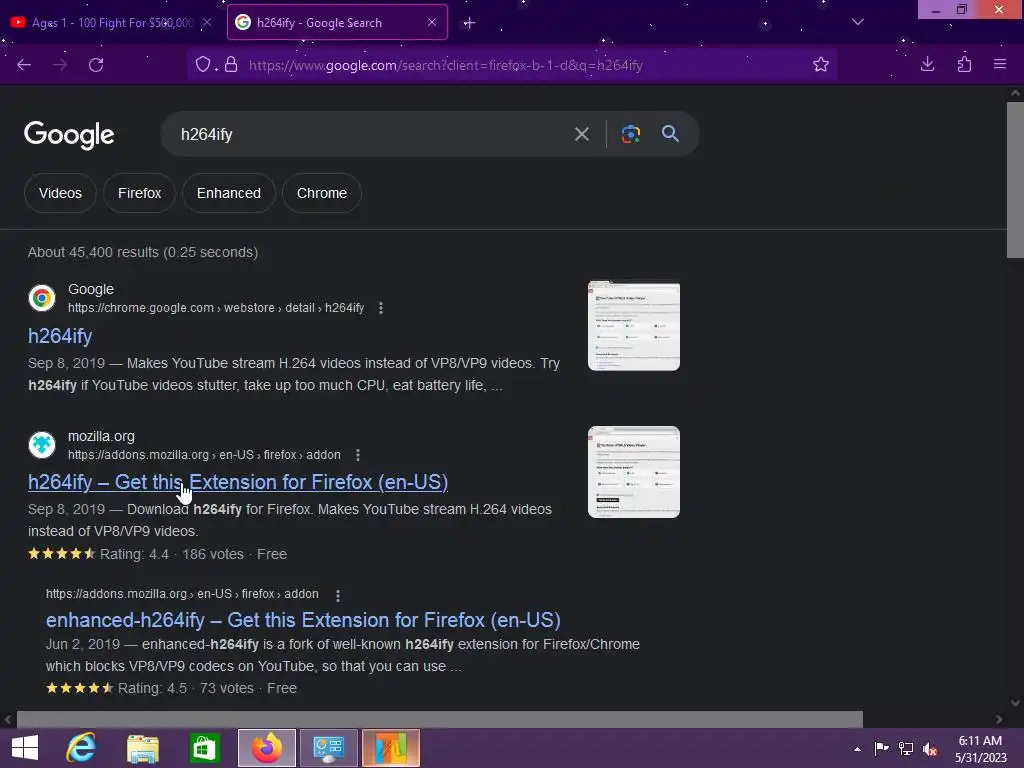Open the network tray icon
This screenshot has height=768, width=1024.
click(906, 748)
